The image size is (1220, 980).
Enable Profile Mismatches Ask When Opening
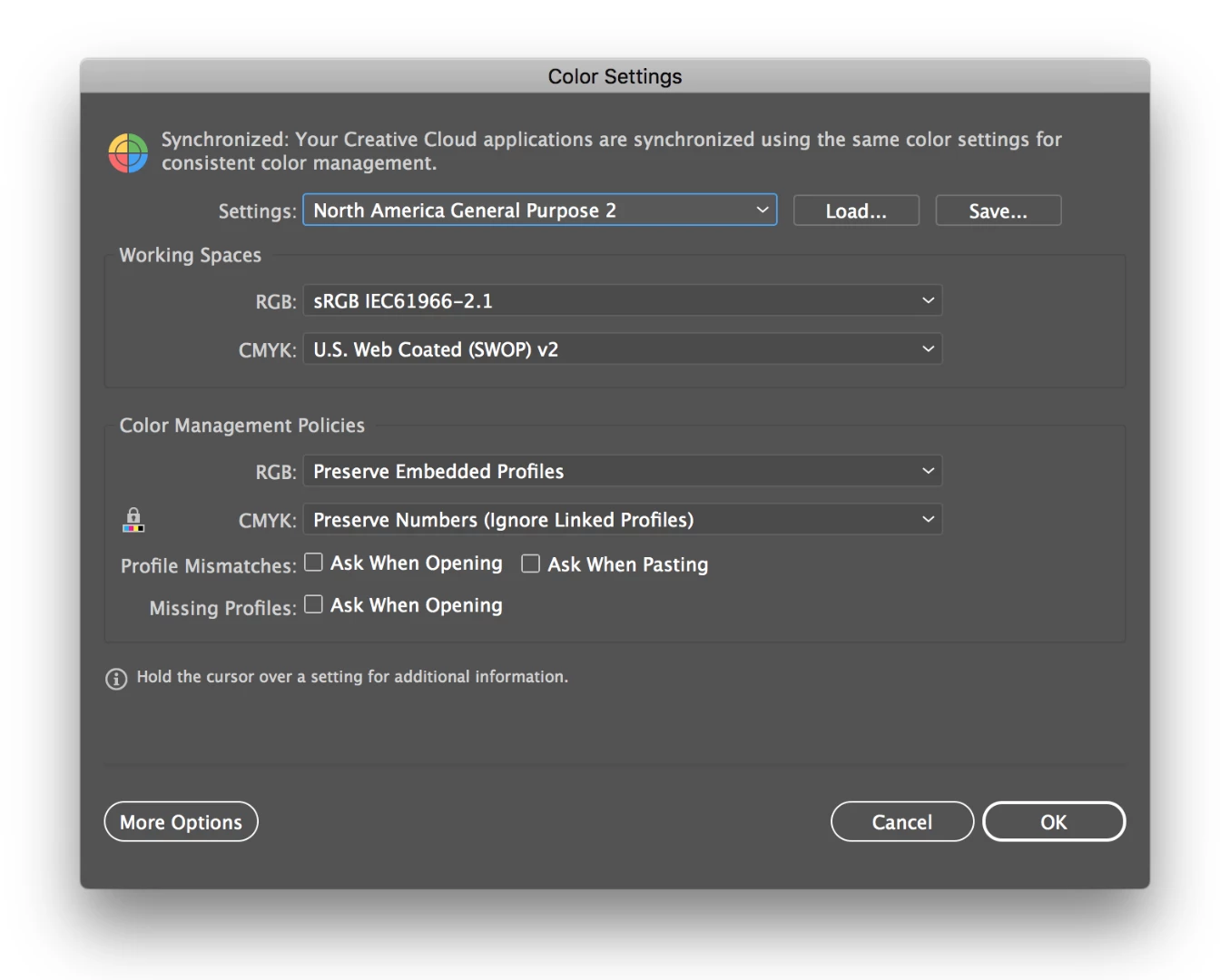[313, 563]
